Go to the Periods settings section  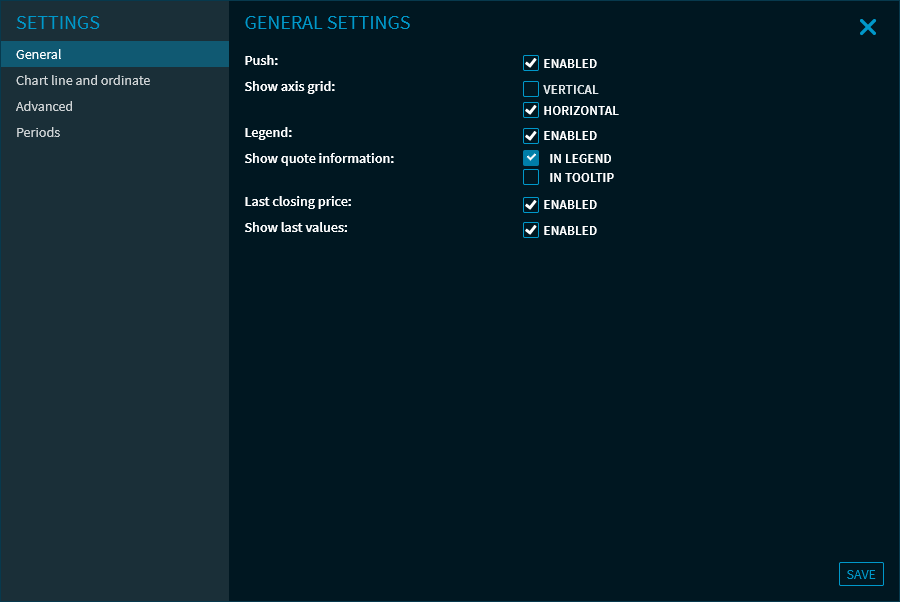[x=38, y=133]
